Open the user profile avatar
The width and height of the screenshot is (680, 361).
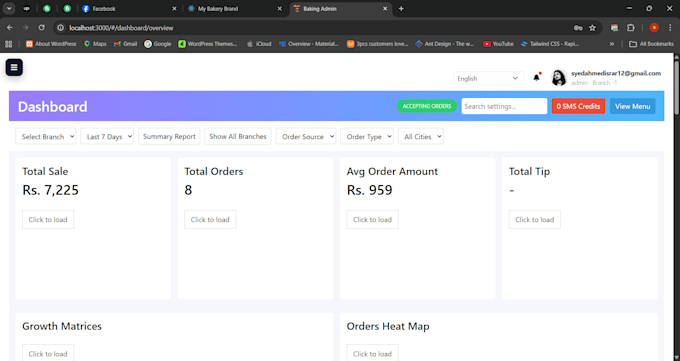559,78
